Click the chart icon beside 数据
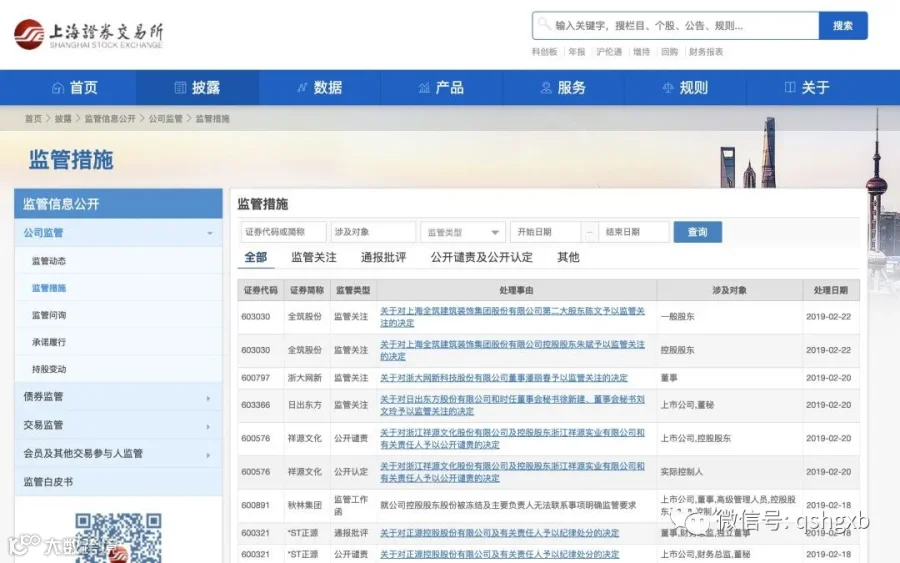Image resolution: width=900 pixels, height=563 pixels. pyautogui.click(x=302, y=88)
